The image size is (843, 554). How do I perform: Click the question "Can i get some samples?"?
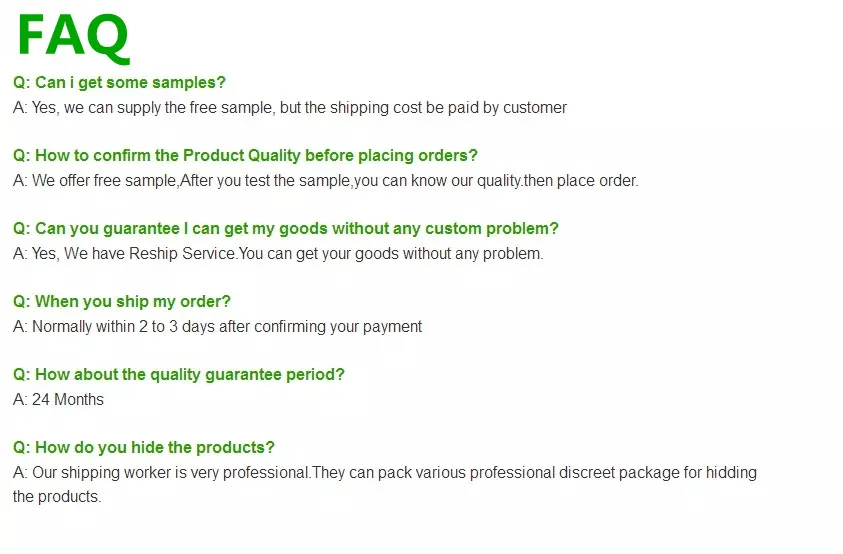119,82
